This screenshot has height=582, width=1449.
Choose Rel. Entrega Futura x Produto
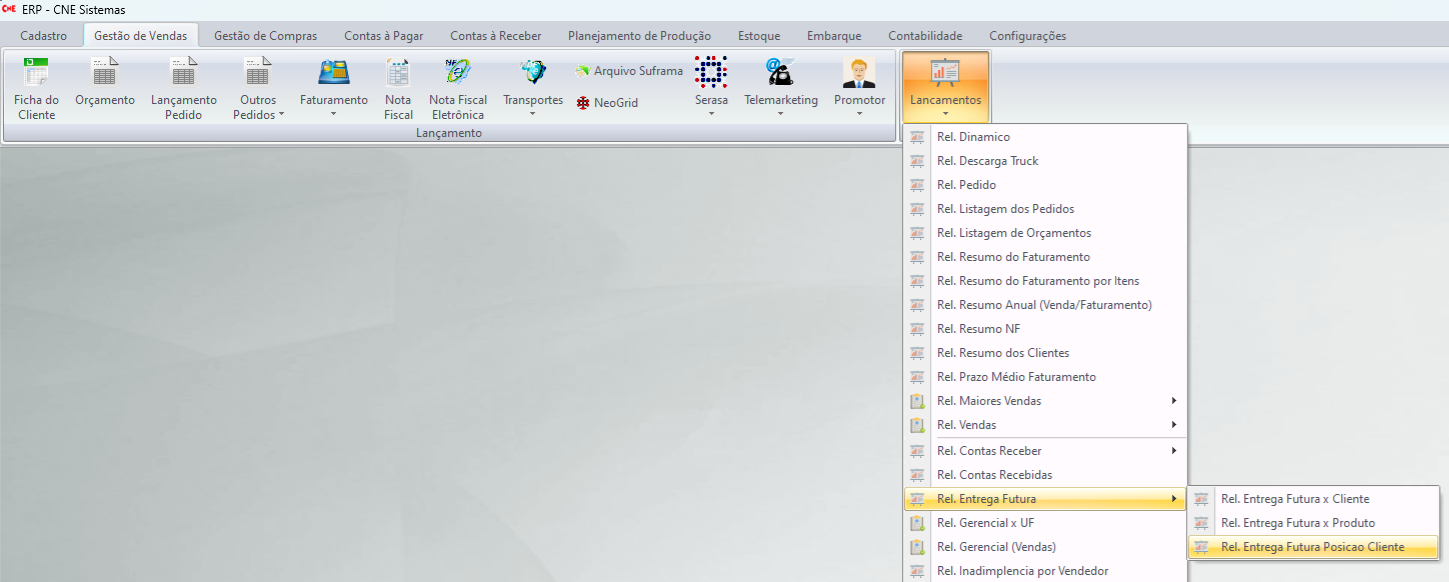tap(1297, 523)
